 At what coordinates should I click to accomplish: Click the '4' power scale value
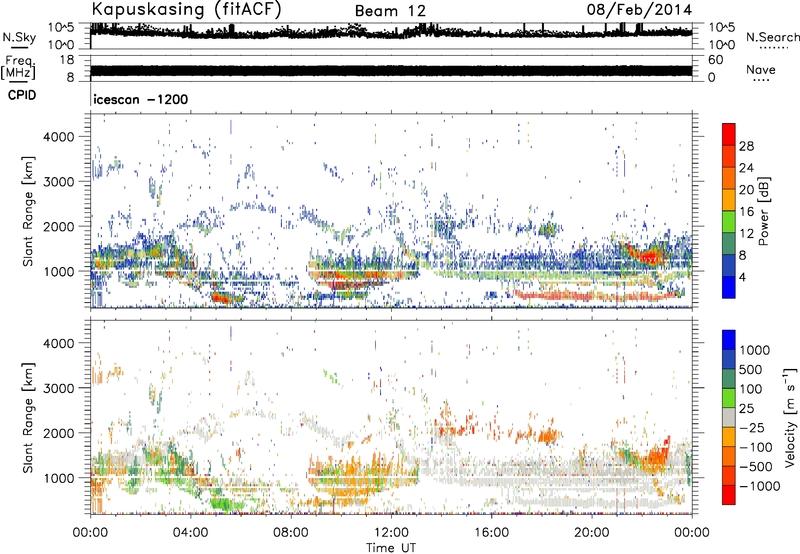pyautogui.click(x=742, y=277)
